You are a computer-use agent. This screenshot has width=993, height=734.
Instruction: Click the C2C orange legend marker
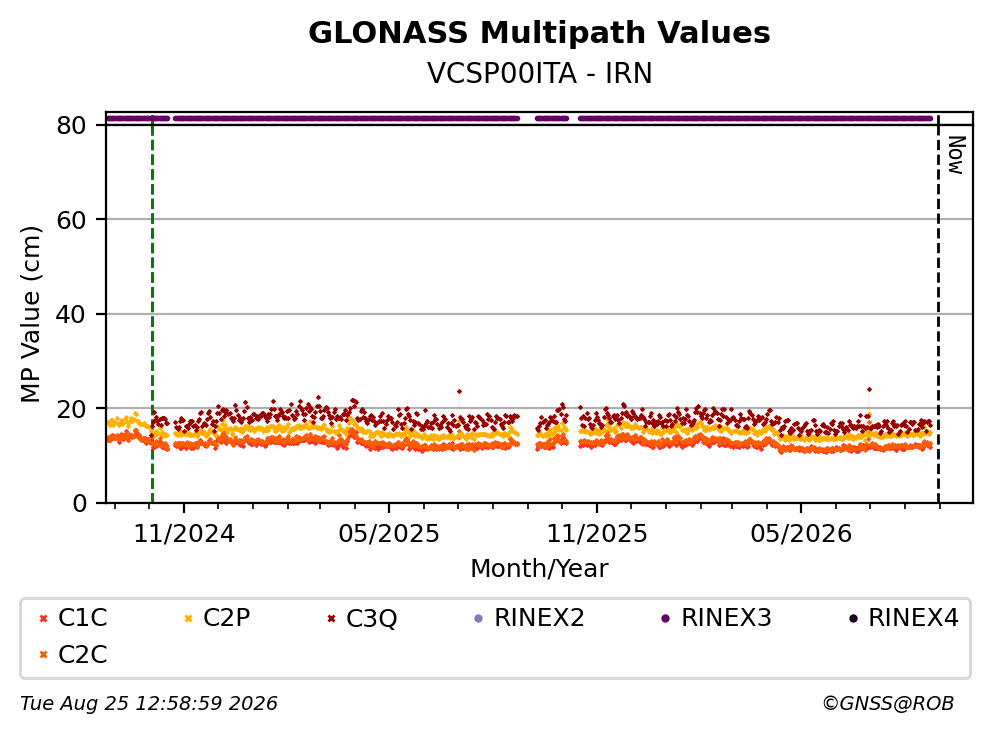click(x=43, y=655)
